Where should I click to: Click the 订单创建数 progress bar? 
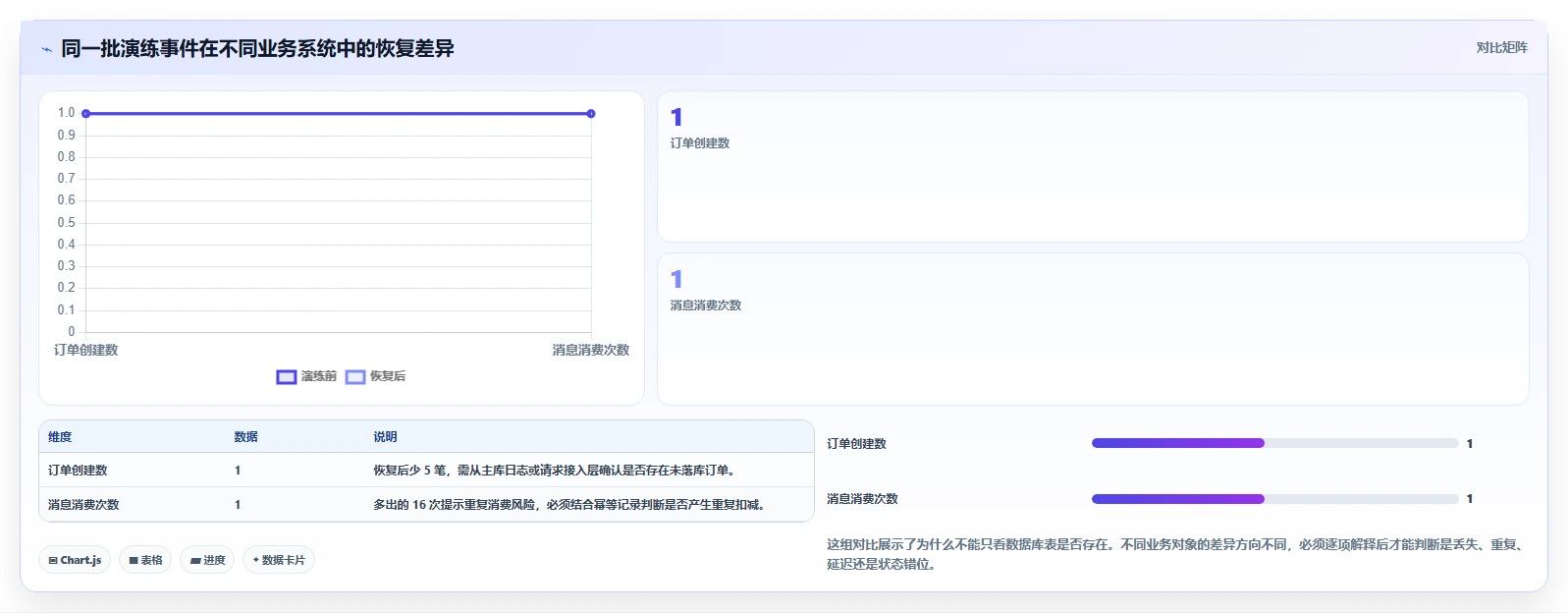tap(1274, 443)
